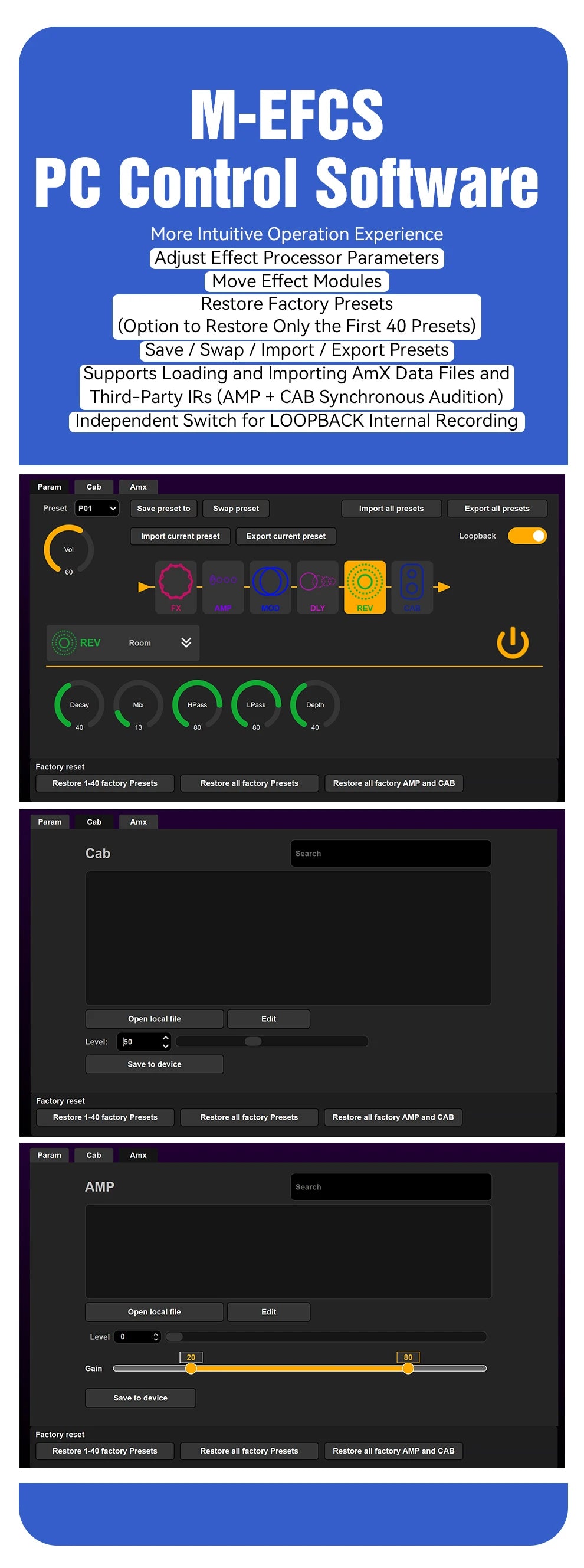Select the FX effect module icon

[176, 587]
